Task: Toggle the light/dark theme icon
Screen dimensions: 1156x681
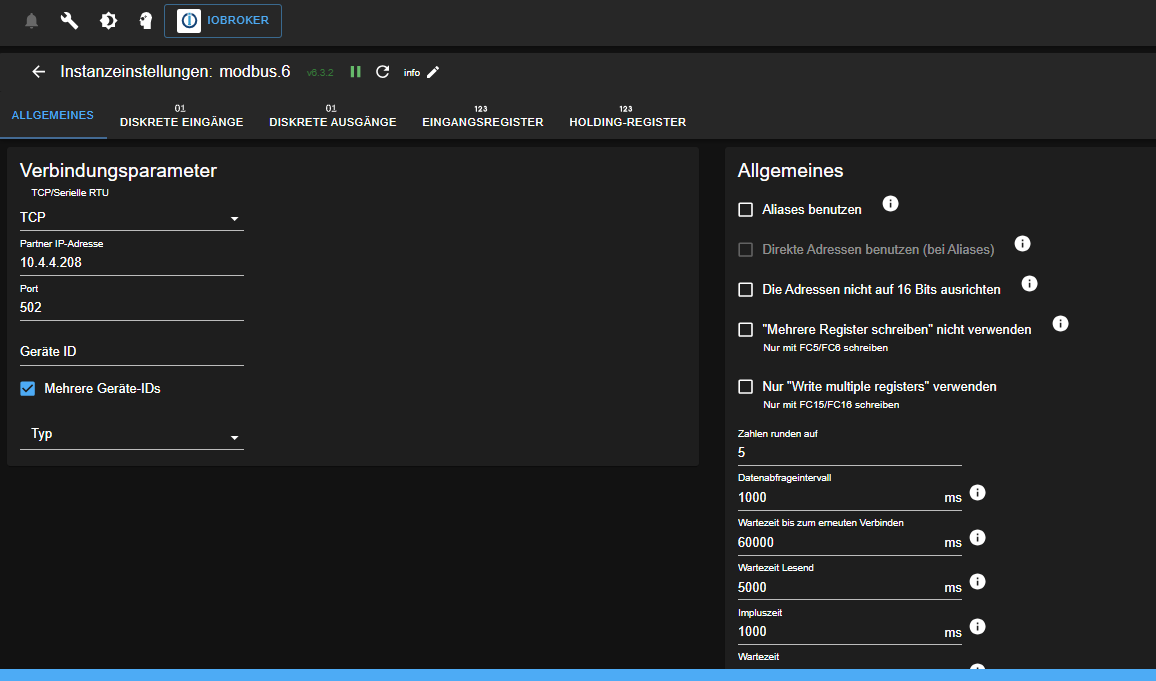Action: pyautogui.click(x=107, y=20)
